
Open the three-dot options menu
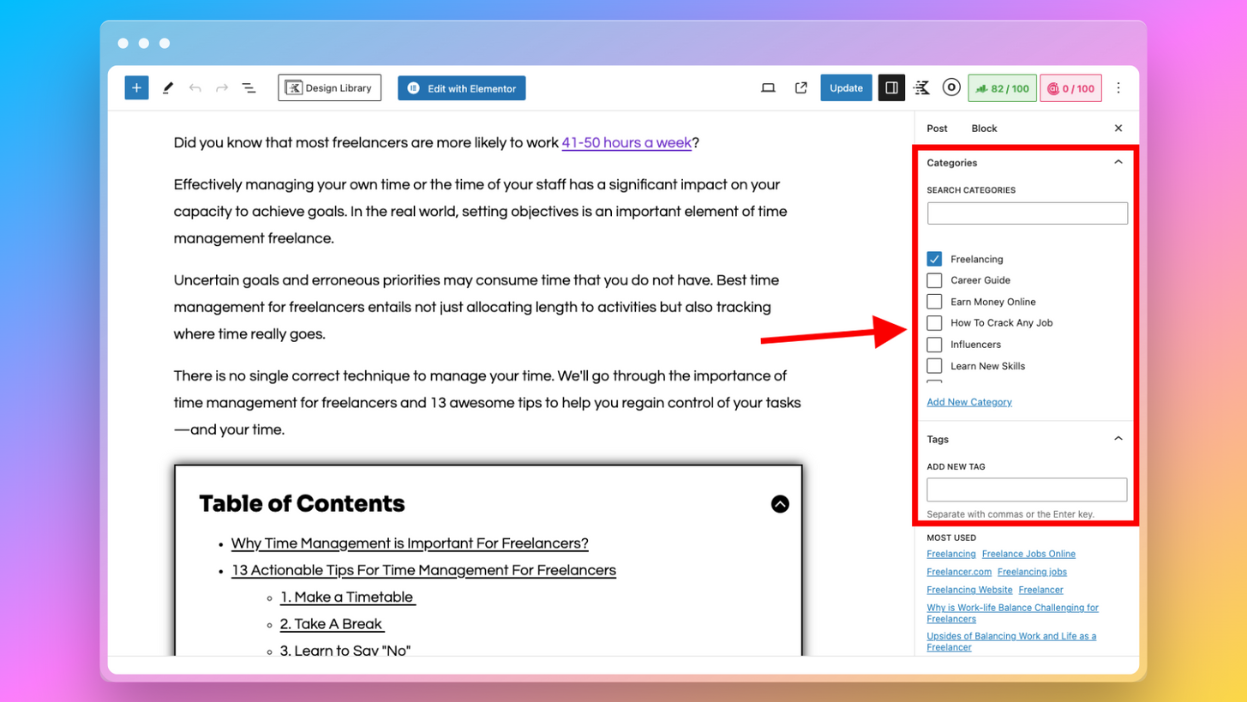tap(1118, 87)
